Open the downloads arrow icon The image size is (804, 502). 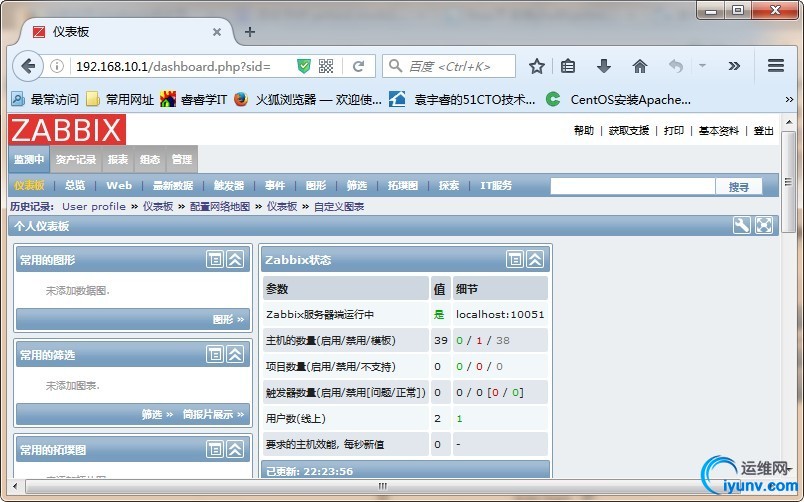[604, 66]
